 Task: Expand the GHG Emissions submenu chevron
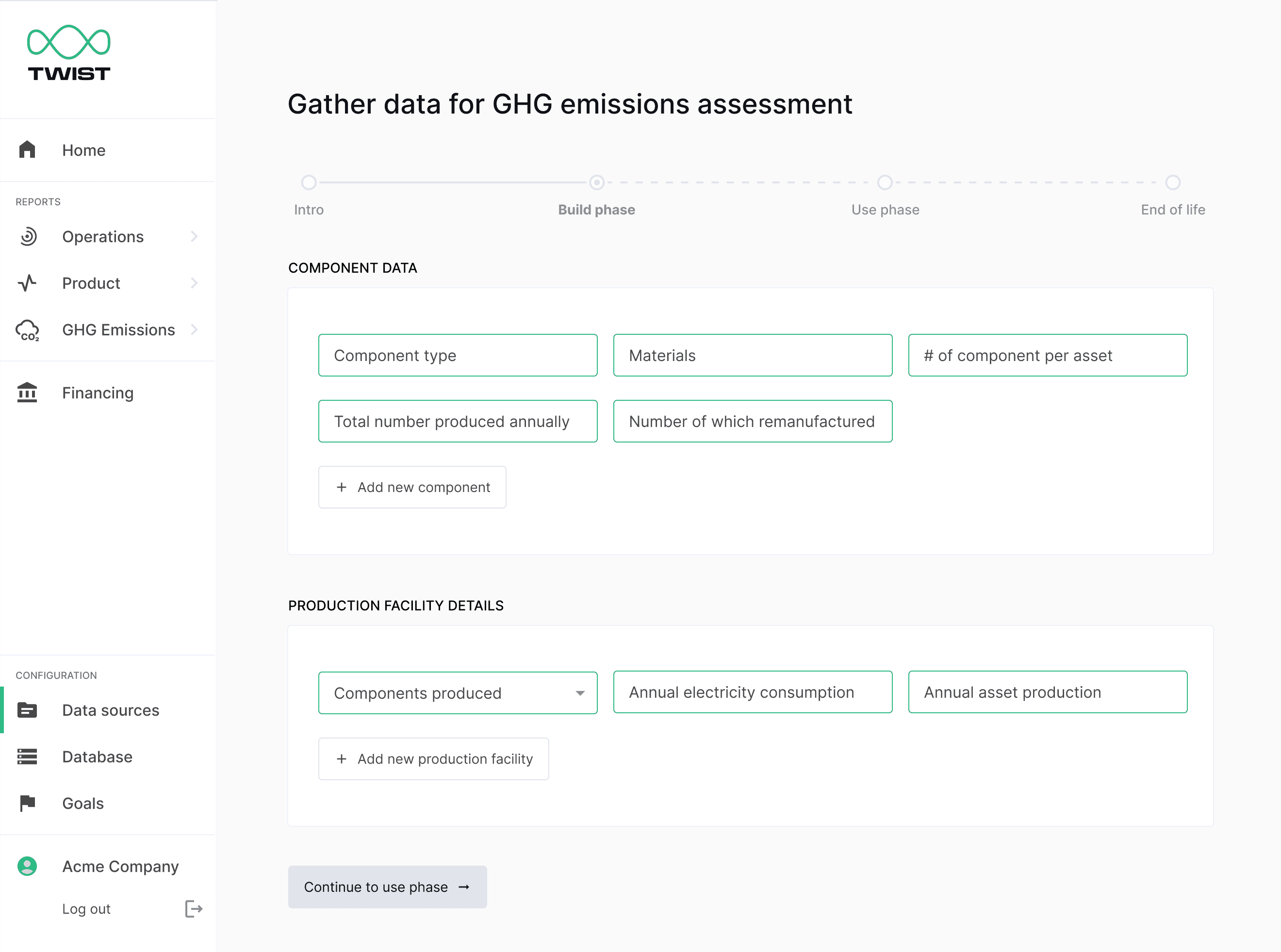194,329
